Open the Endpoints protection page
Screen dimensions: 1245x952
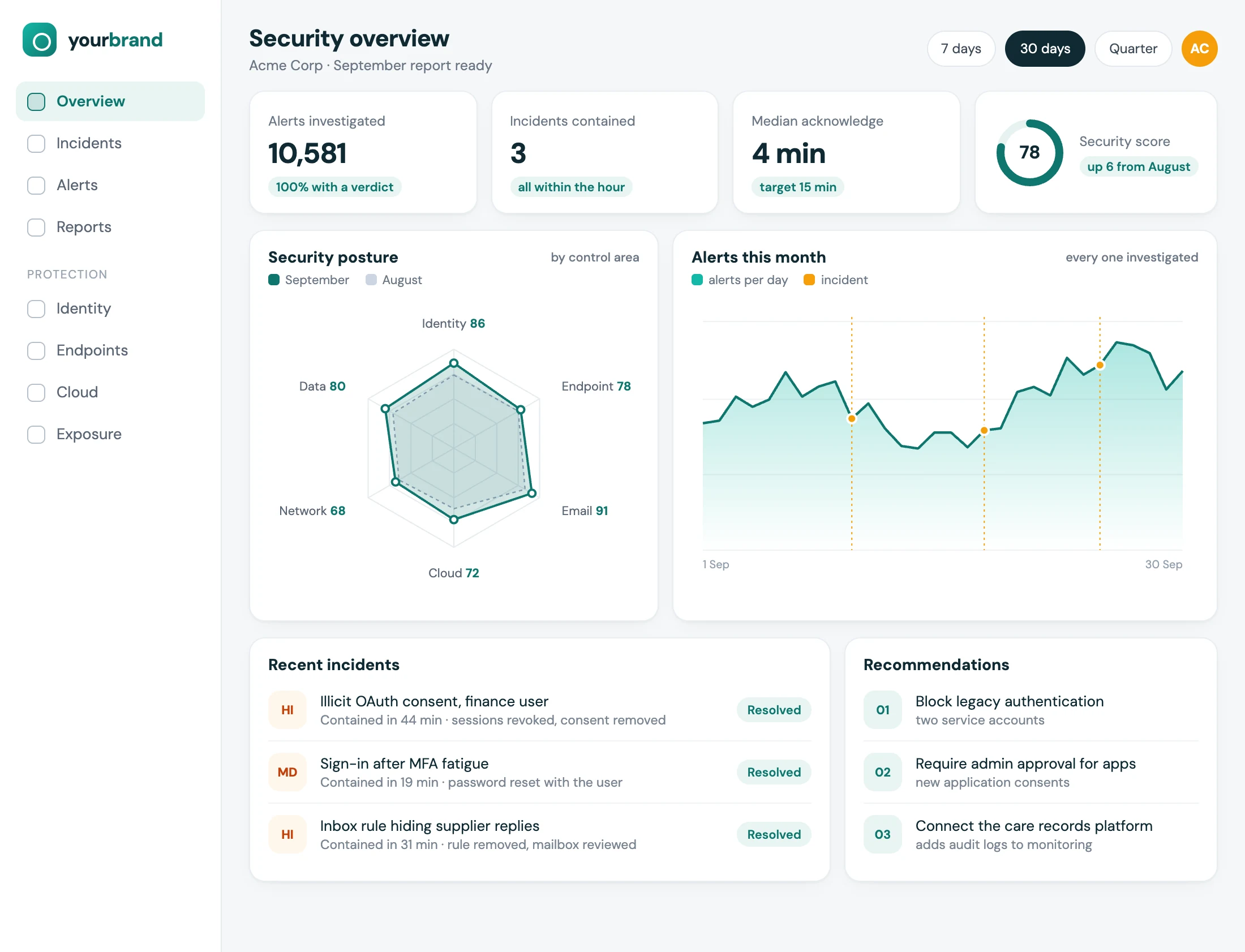click(110, 351)
